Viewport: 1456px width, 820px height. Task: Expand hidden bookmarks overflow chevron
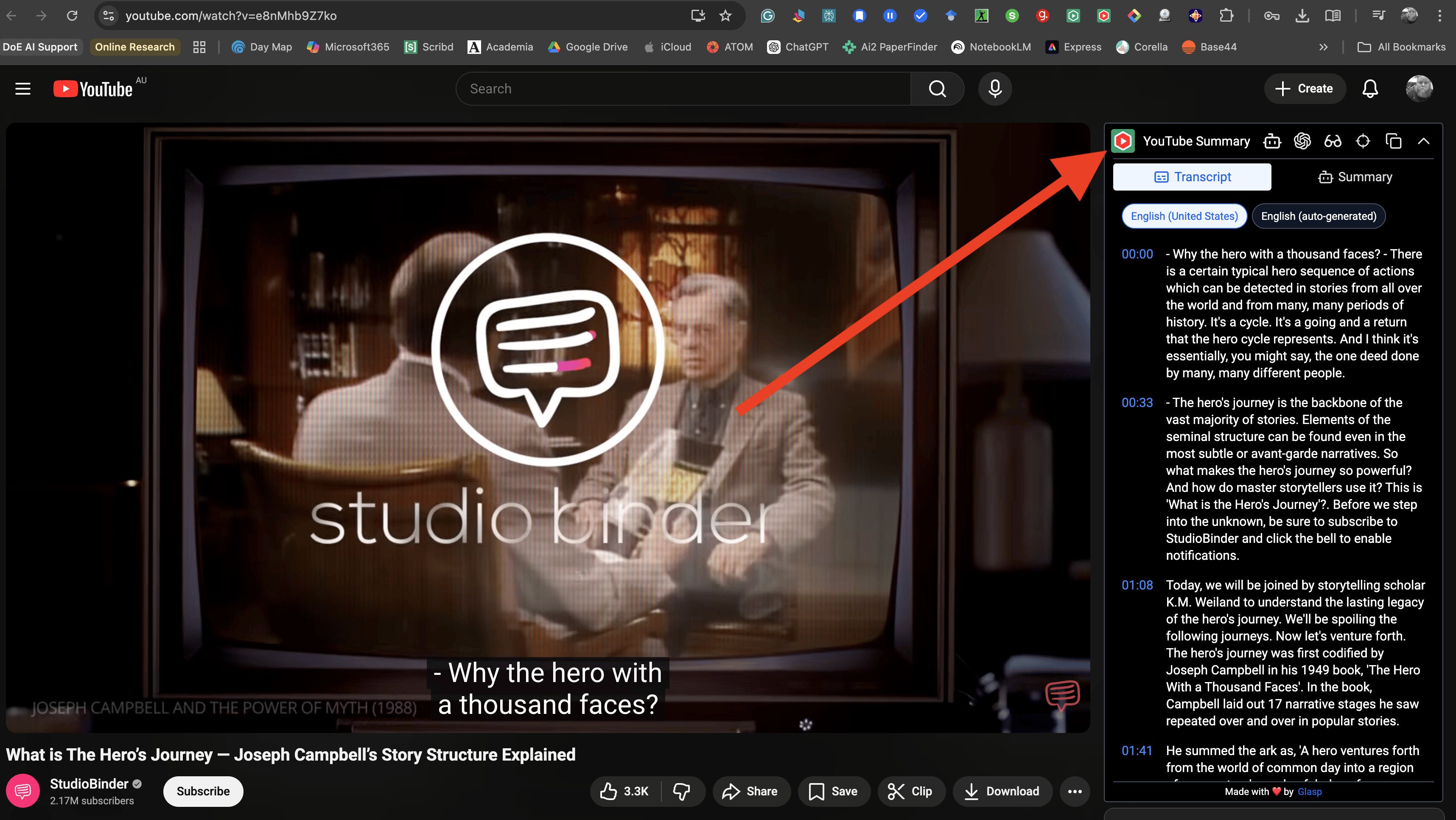click(x=1323, y=47)
